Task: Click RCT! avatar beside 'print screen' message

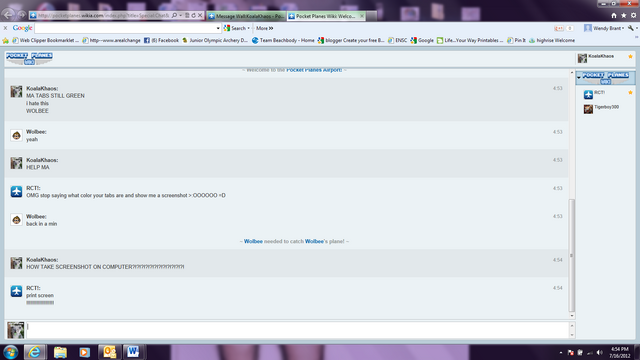Action: point(16,291)
